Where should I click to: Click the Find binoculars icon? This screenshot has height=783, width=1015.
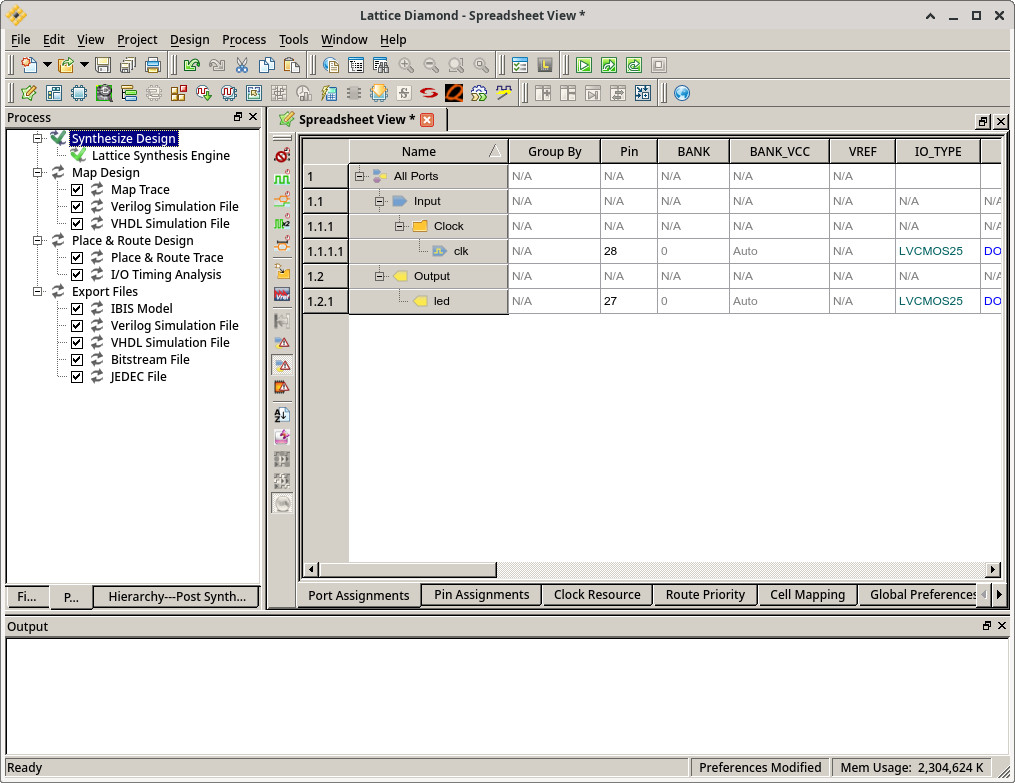381,65
